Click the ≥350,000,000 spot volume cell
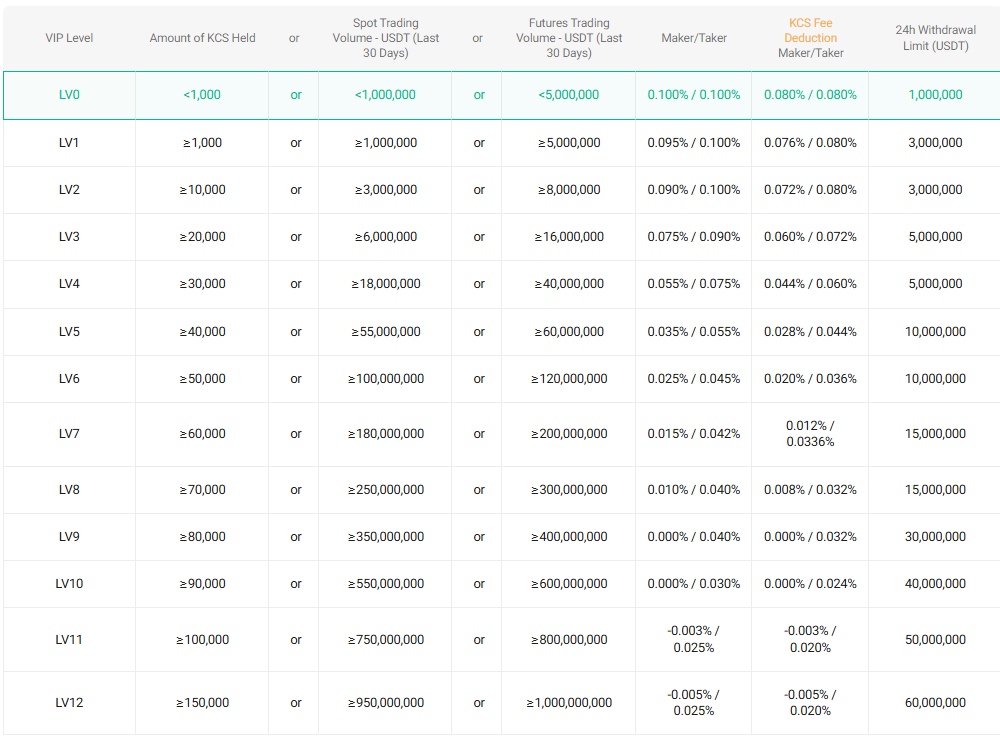This screenshot has height=738, width=1000. tap(385, 537)
